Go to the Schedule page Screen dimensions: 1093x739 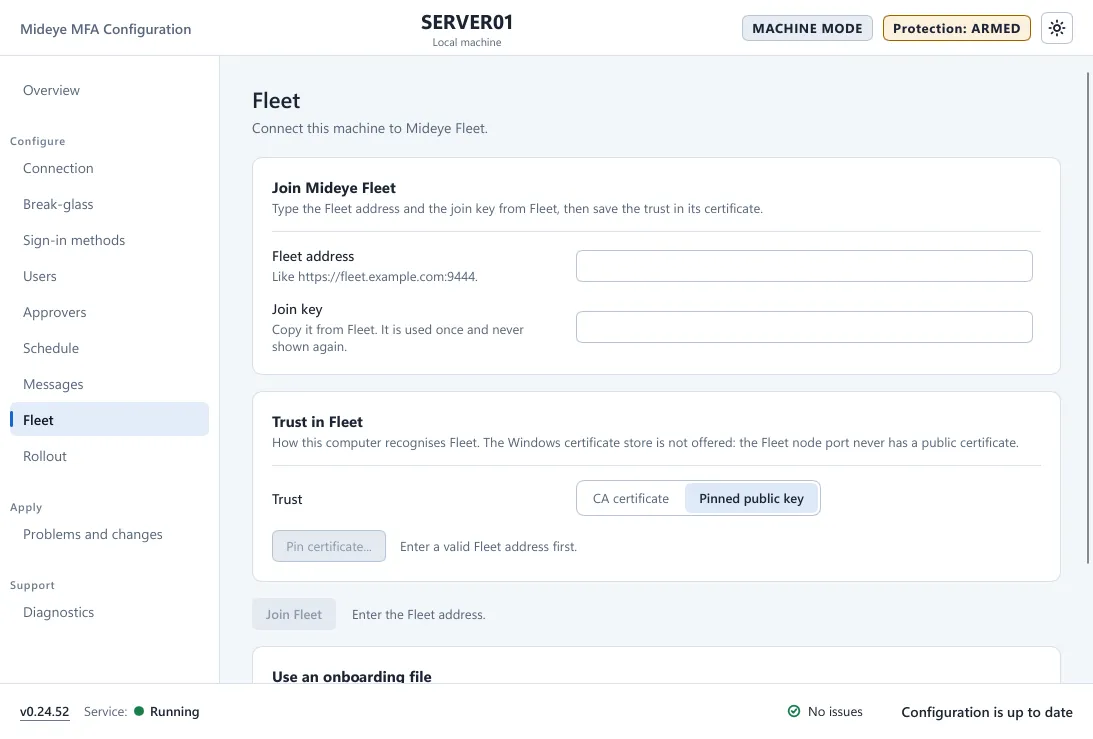point(51,348)
